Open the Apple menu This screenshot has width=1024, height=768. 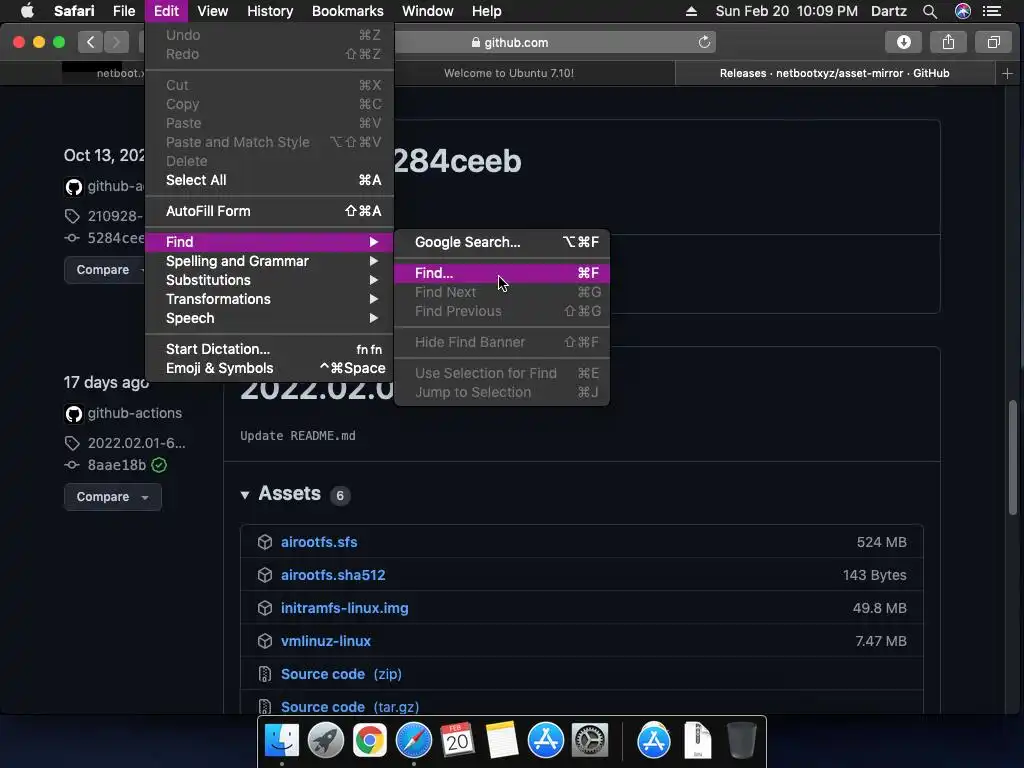pyautogui.click(x=27, y=11)
